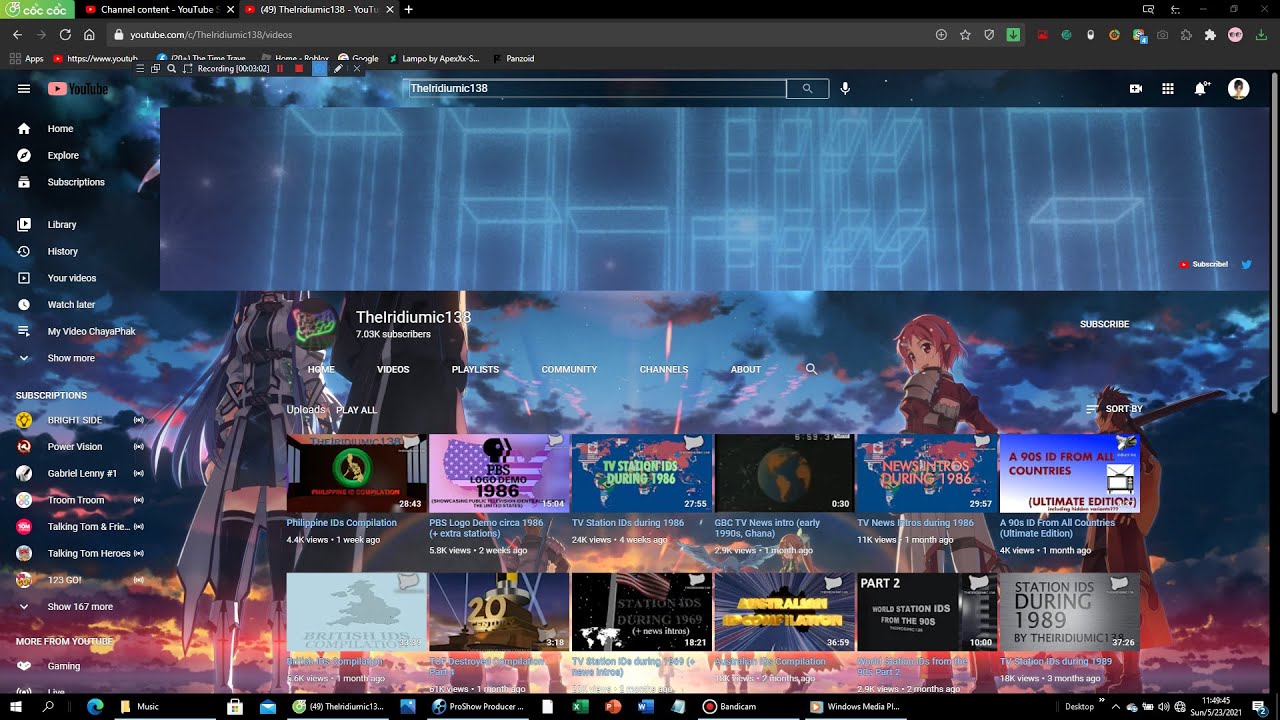Select the Bandicam pencil drawing tool
Image resolution: width=1280 pixels, height=720 pixels.
click(x=338, y=69)
